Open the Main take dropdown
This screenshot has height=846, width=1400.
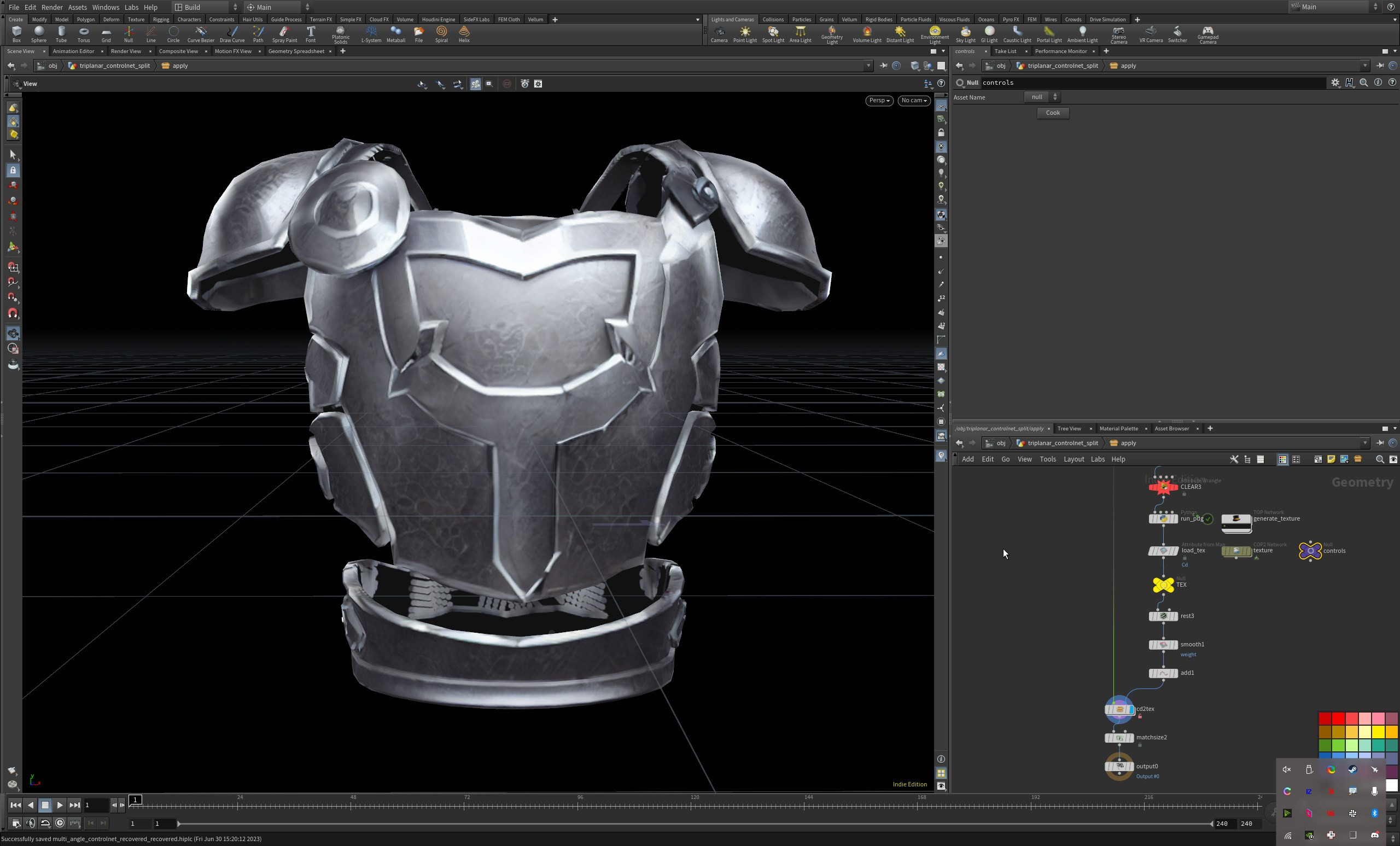(x=278, y=8)
